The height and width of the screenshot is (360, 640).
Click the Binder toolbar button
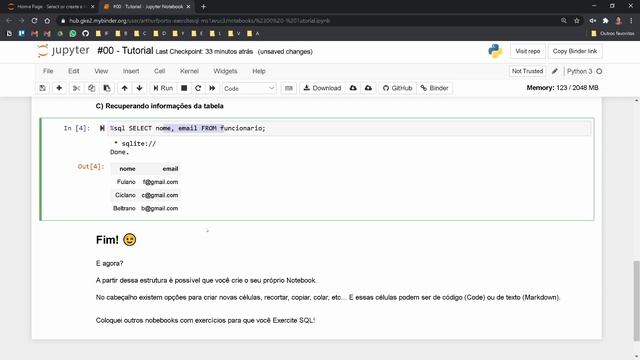435,88
